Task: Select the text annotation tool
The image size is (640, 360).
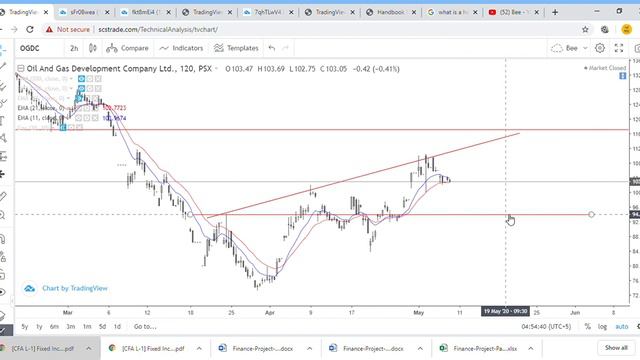Action: (x=2, y=120)
